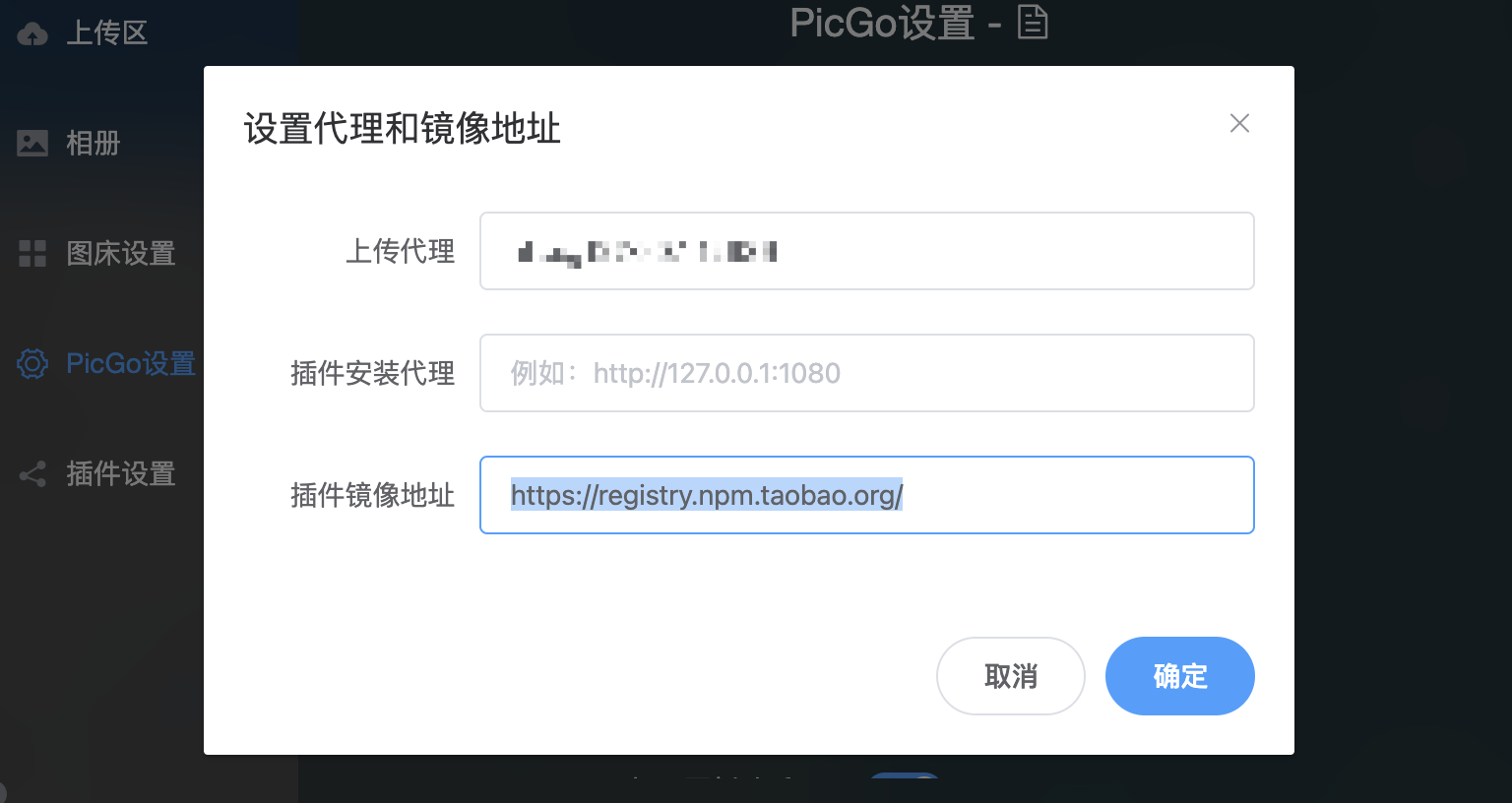Select the 图床设置 menu entry
Image resolution: width=1512 pixels, height=803 pixels.
pyautogui.click(x=120, y=254)
